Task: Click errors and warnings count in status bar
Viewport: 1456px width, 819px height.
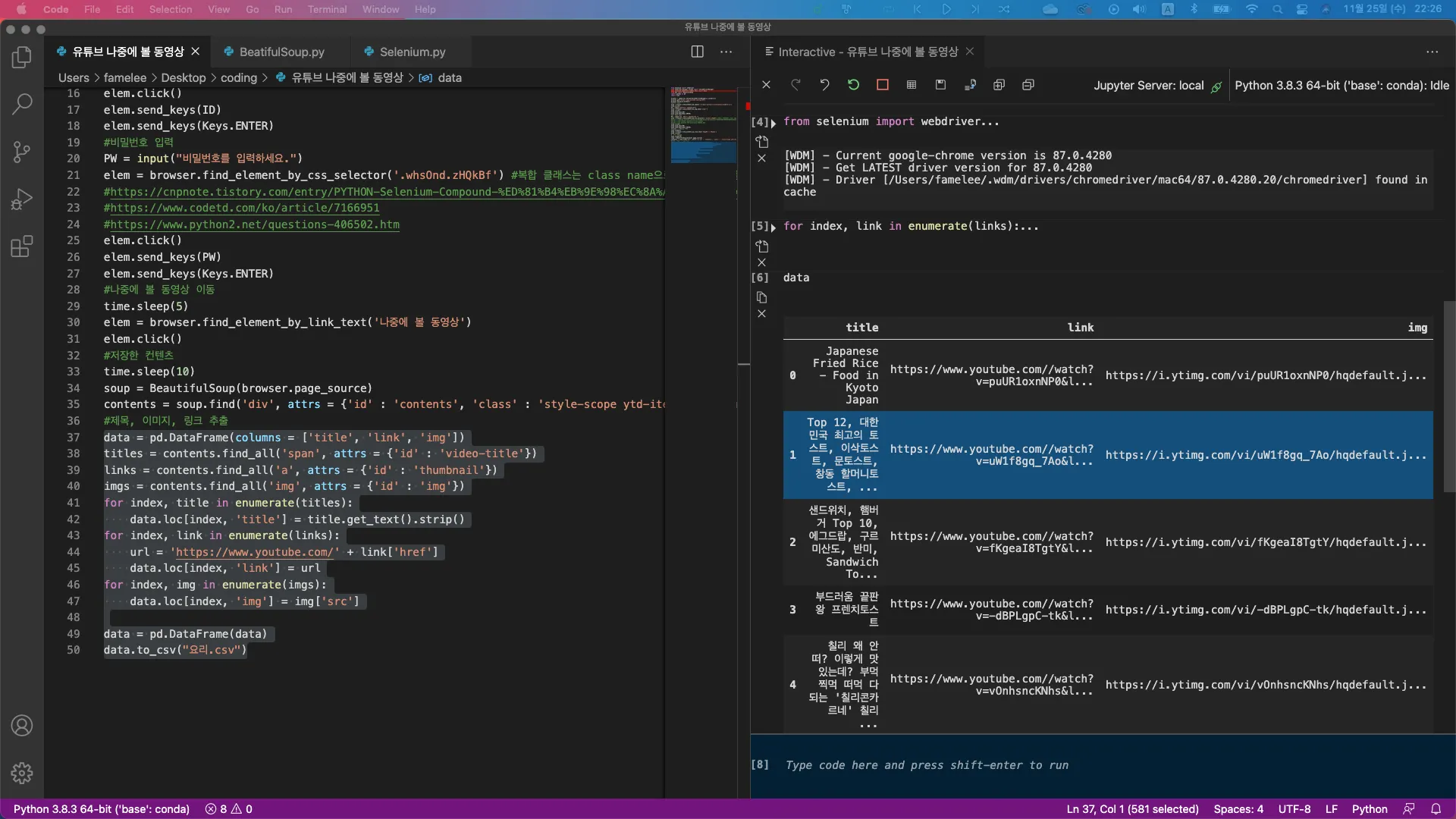Action: point(228,809)
